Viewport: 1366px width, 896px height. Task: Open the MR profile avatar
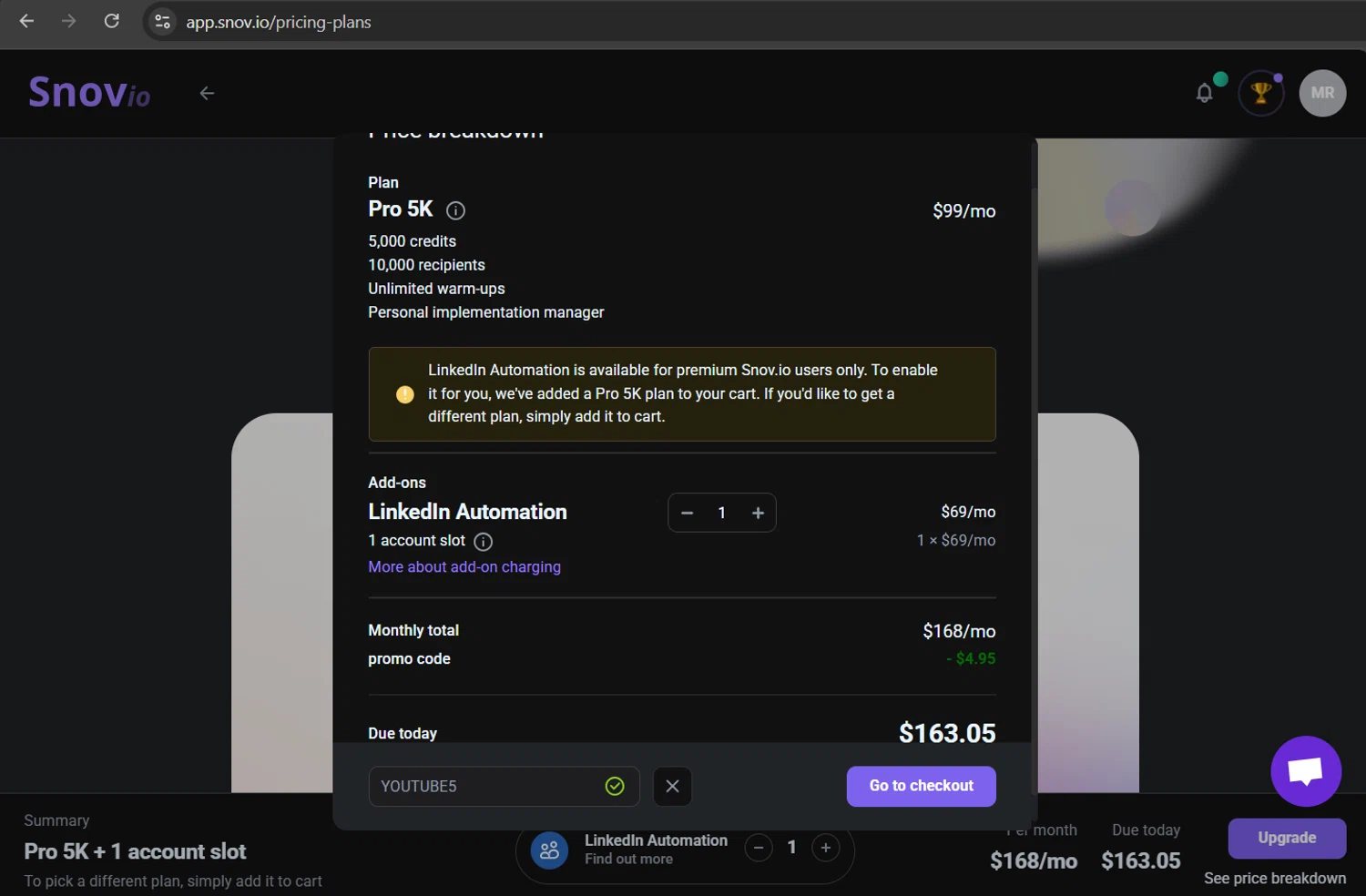[1322, 93]
